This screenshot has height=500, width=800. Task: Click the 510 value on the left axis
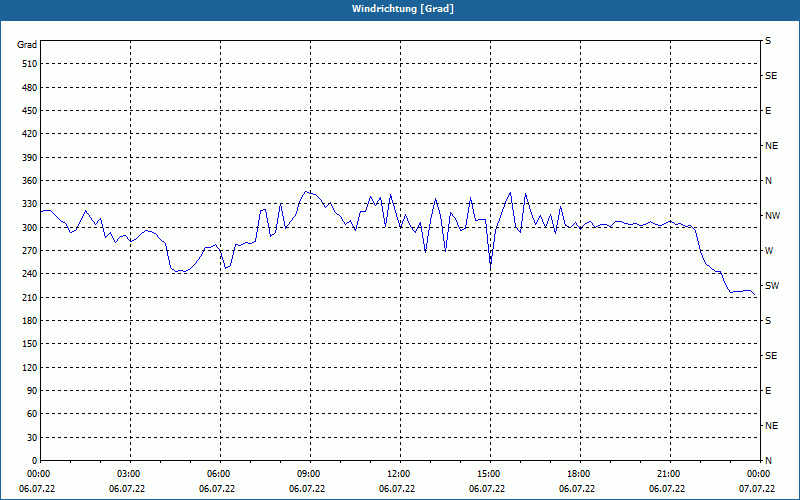point(30,64)
